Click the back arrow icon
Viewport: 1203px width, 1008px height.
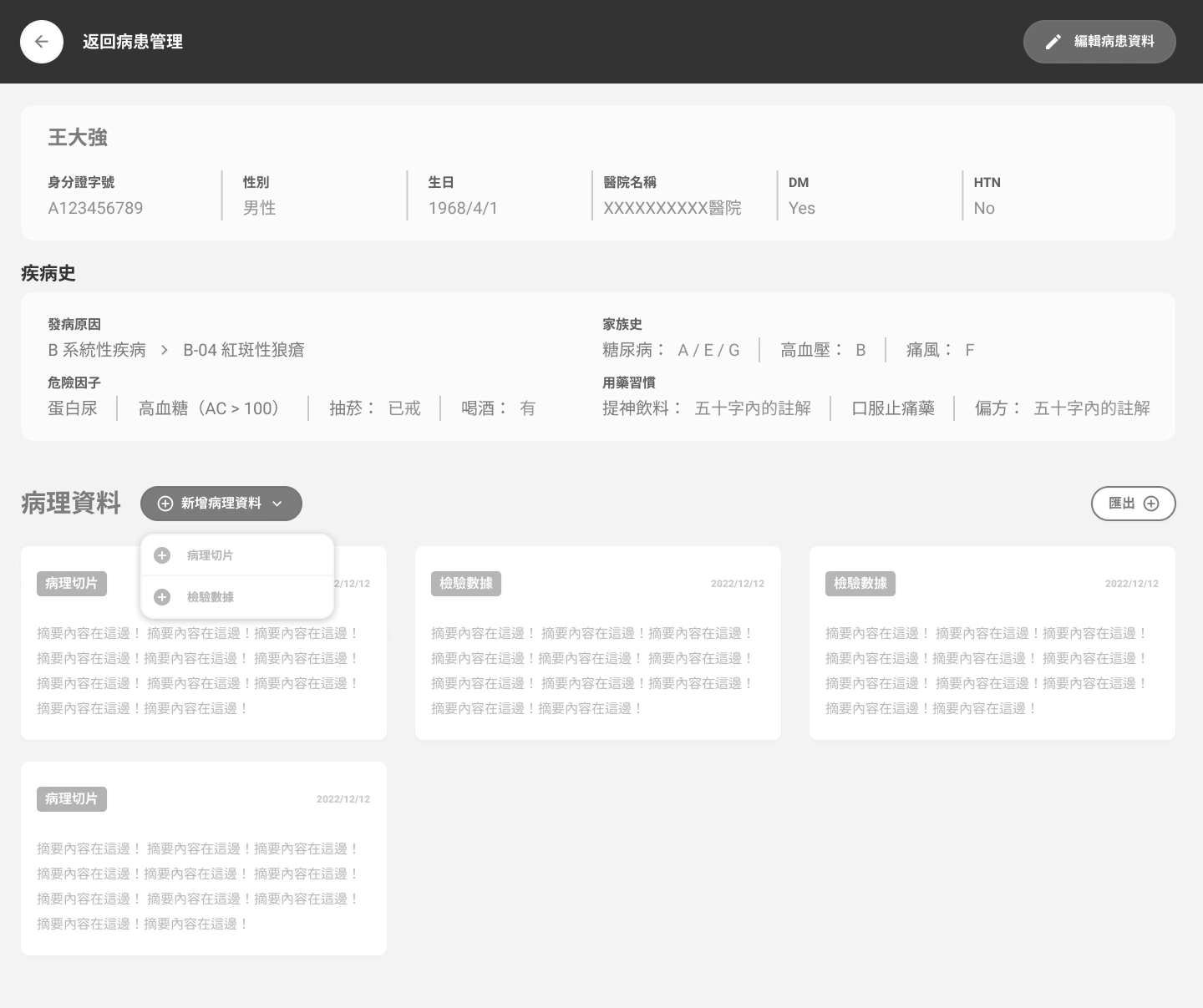(x=42, y=42)
